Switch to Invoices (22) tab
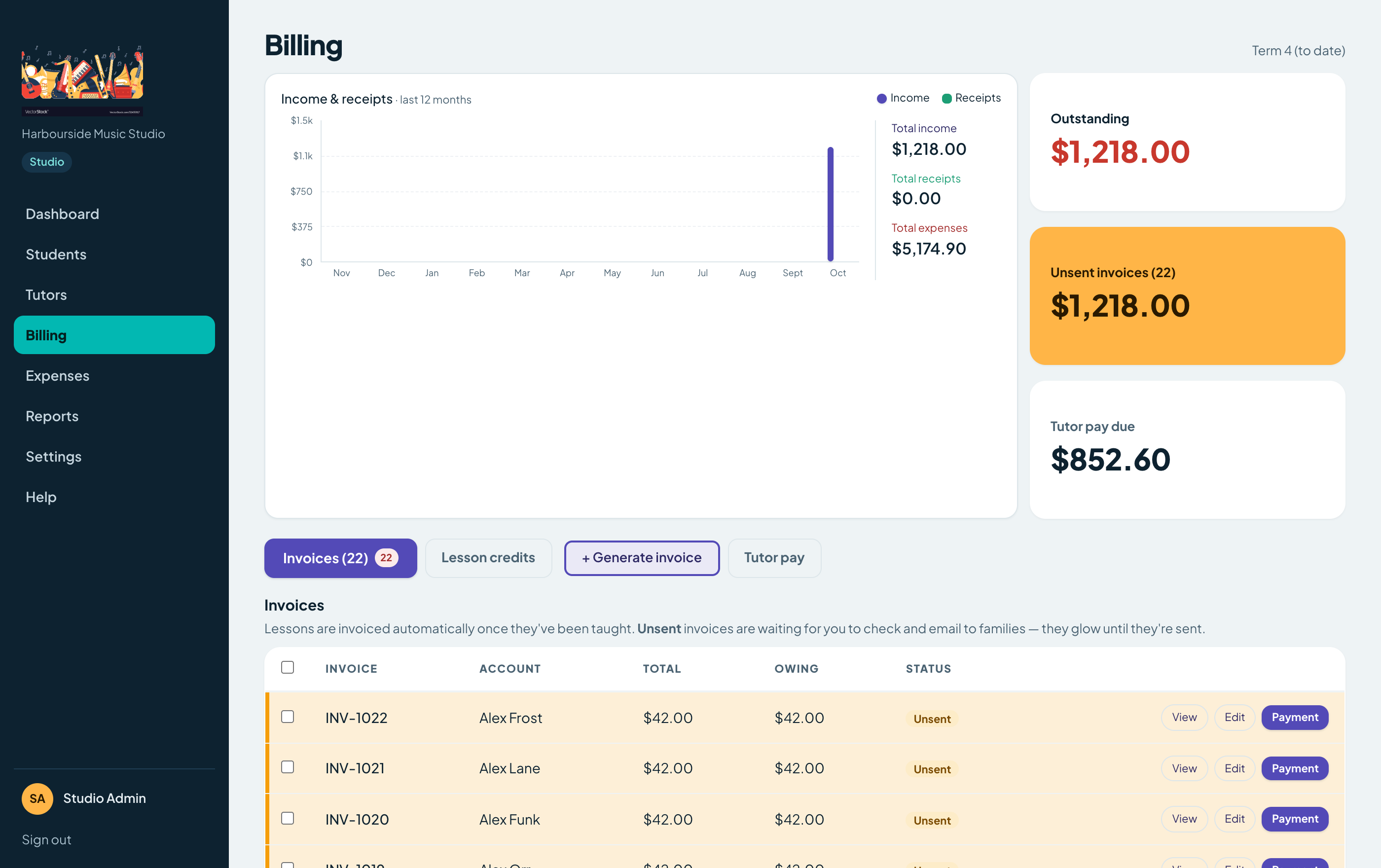Screen dimensions: 1381x868 point(341,558)
